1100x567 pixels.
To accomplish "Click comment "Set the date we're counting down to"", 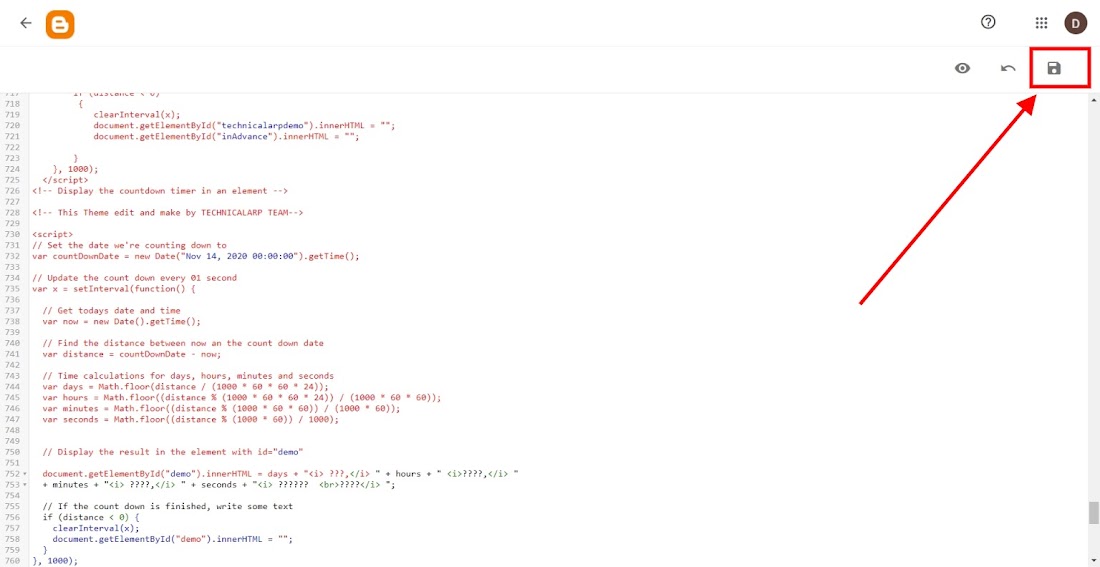I will coord(130,246).
